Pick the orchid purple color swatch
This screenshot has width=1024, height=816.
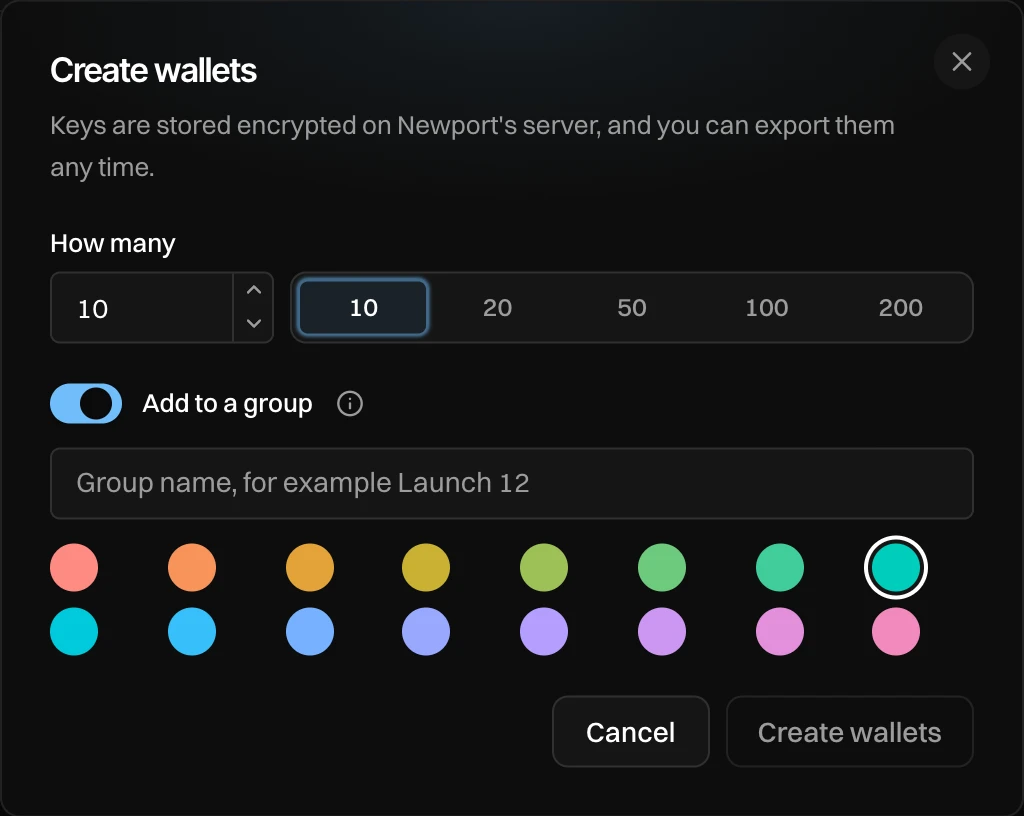(x=662, y=631)
